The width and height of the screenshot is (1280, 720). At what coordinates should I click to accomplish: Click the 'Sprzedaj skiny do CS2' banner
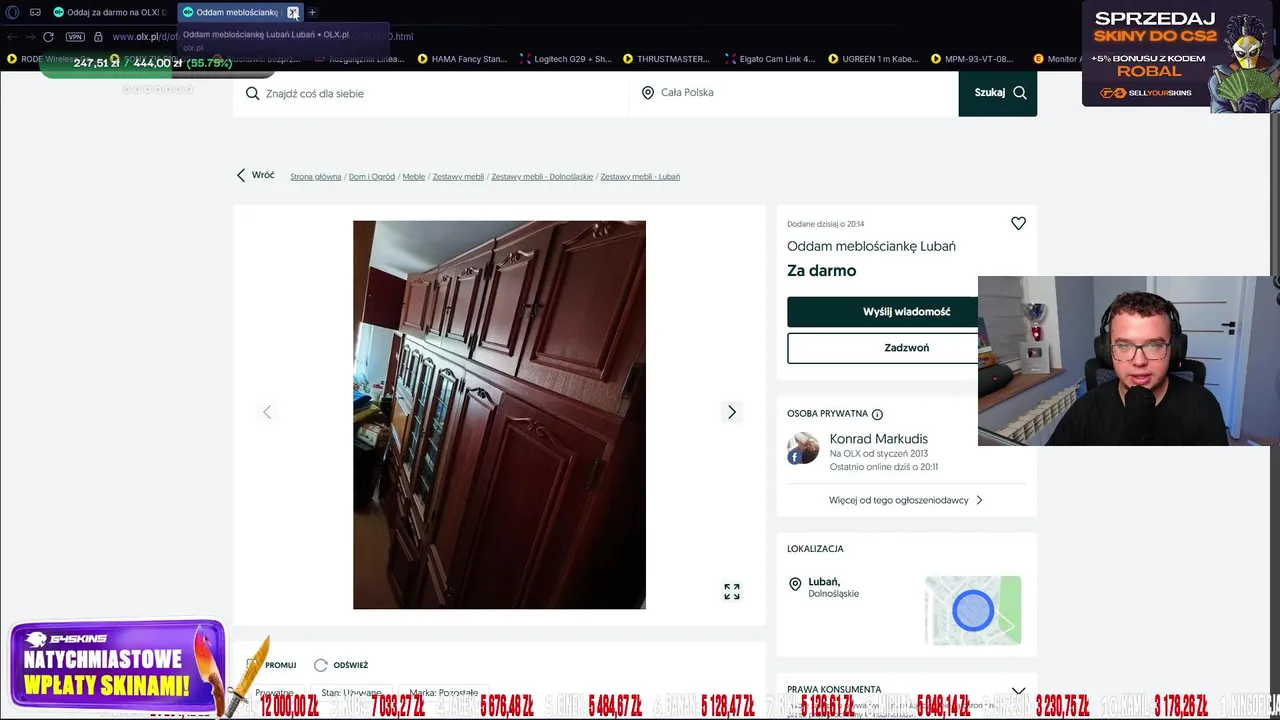(1180, 55)
